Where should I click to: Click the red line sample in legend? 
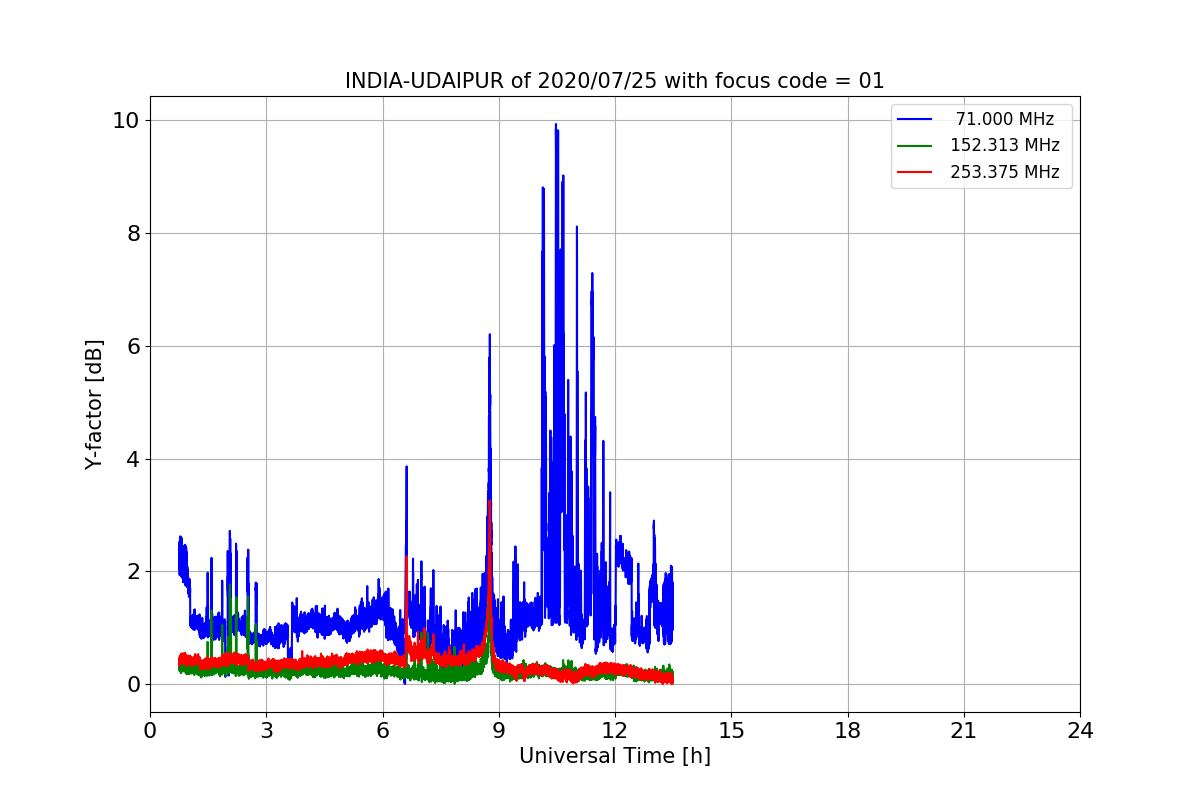[915, 172]
